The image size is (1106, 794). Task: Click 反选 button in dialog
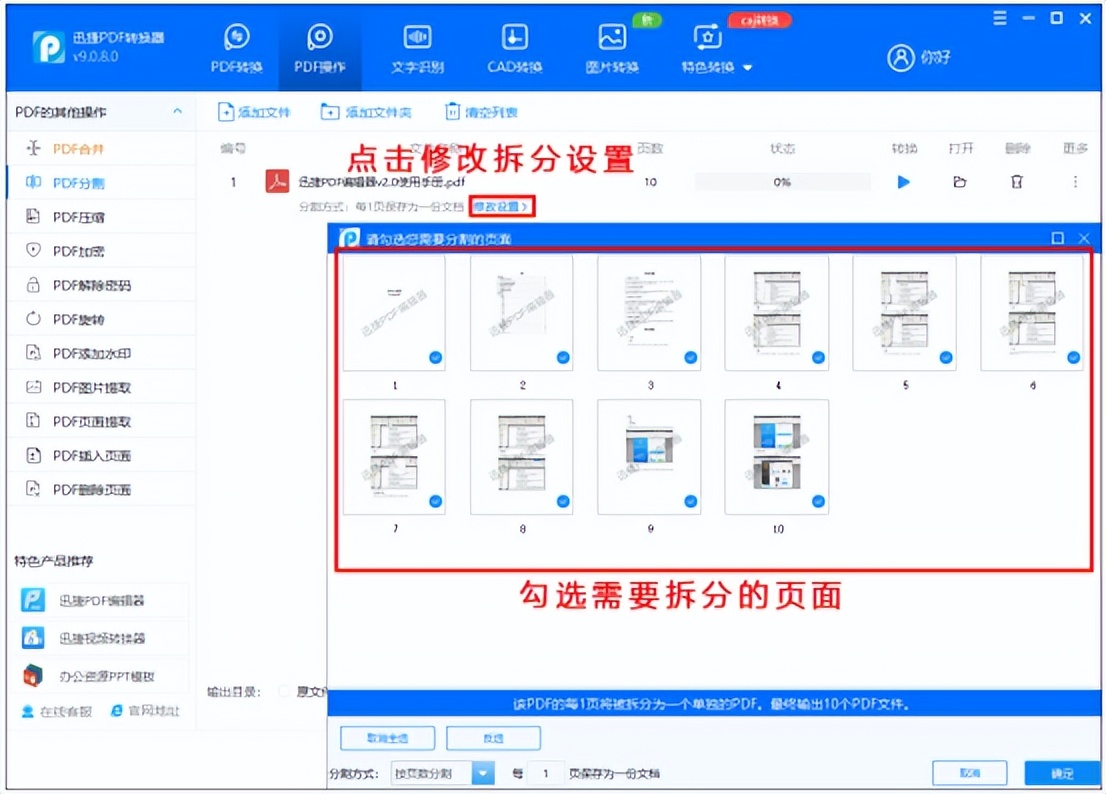pyautogui.click(x=493, y=738)
